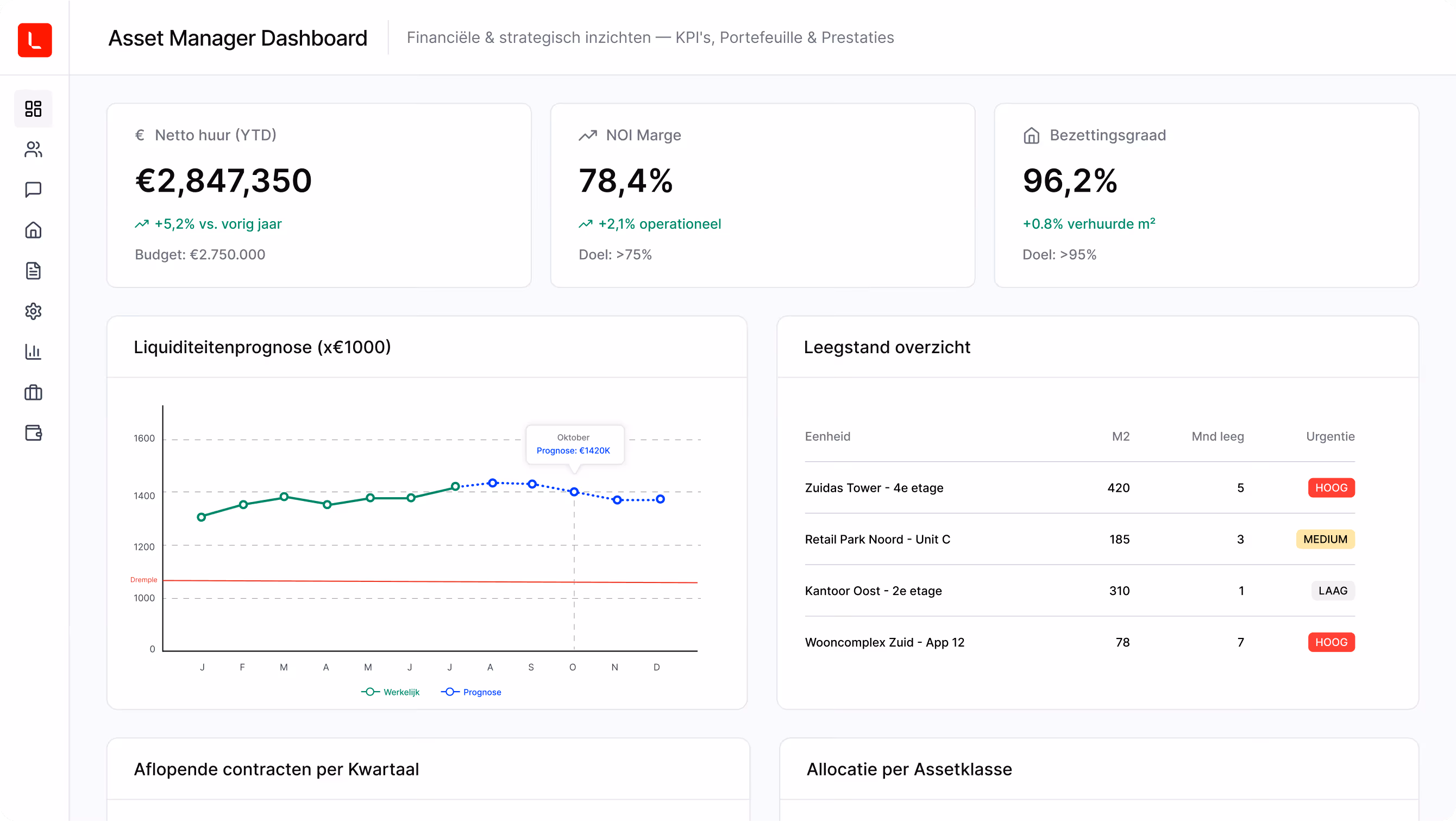Click Allocatie per Assetklasse heading
Viewport: 1456px width, 821px height.
click(x=909, y=769)
